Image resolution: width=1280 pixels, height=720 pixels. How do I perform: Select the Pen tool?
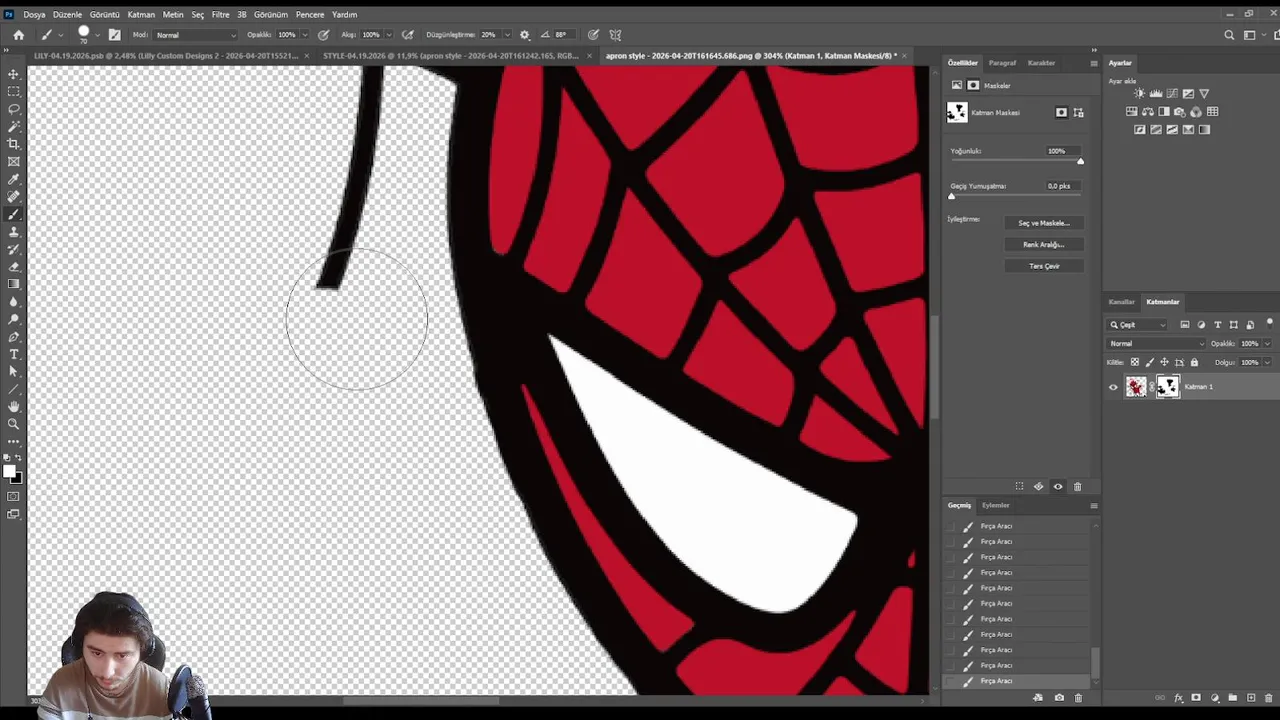tap(14, 336)
